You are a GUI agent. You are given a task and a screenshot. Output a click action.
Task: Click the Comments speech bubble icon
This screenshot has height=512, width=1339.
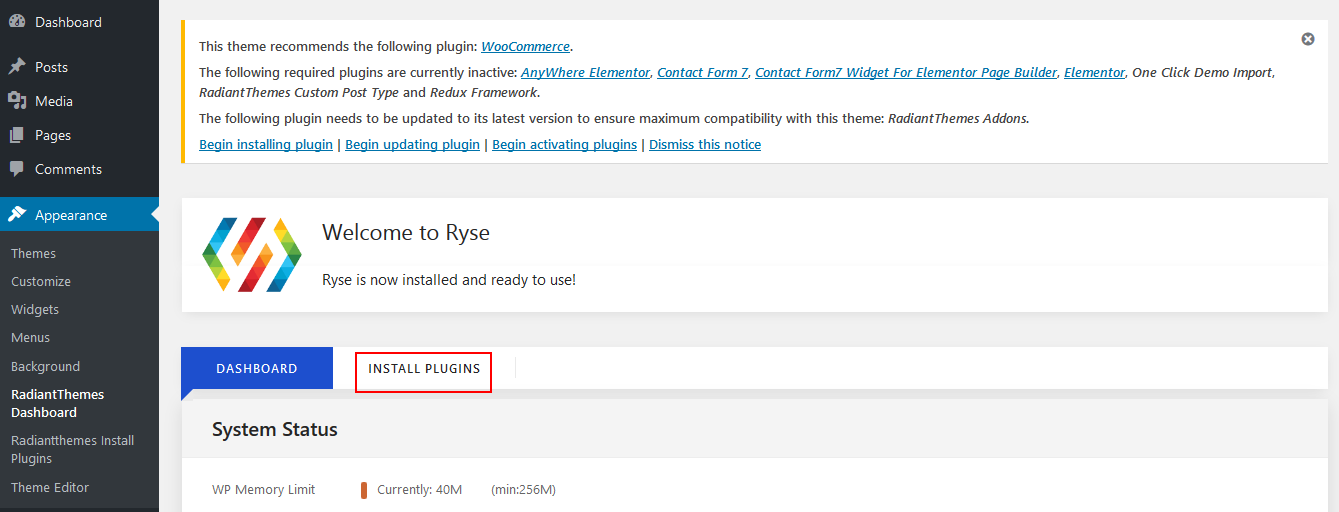click(17, 169)
